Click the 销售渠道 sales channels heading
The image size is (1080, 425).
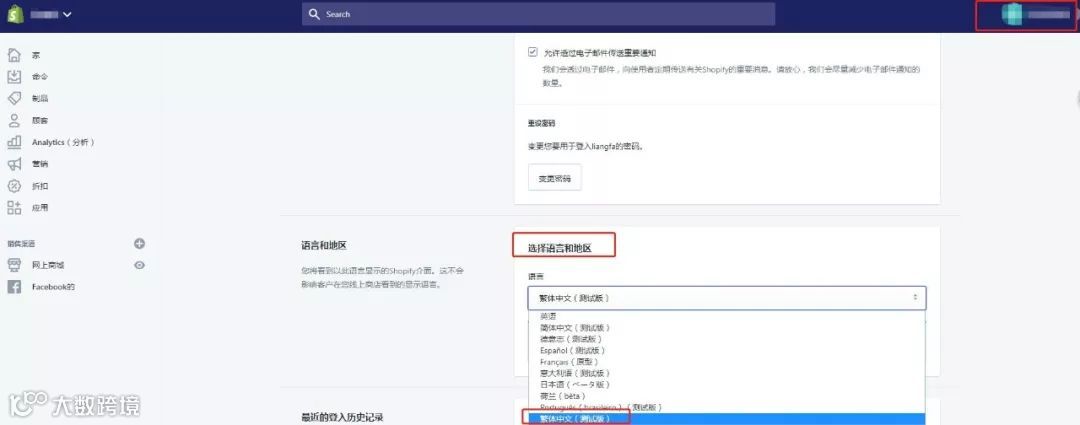[21, 244]
